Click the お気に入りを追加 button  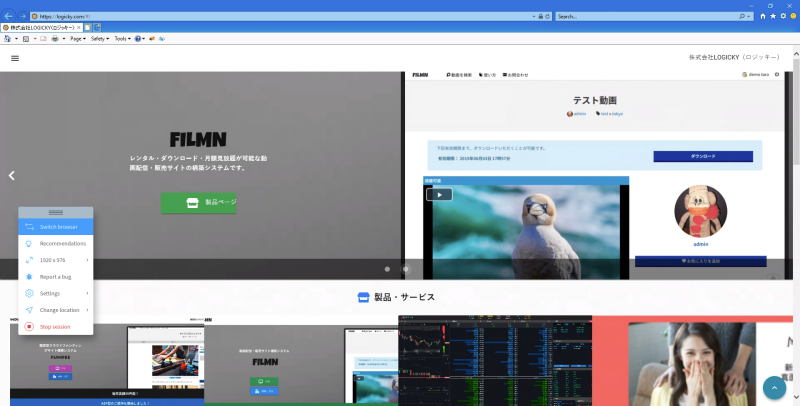701,261
